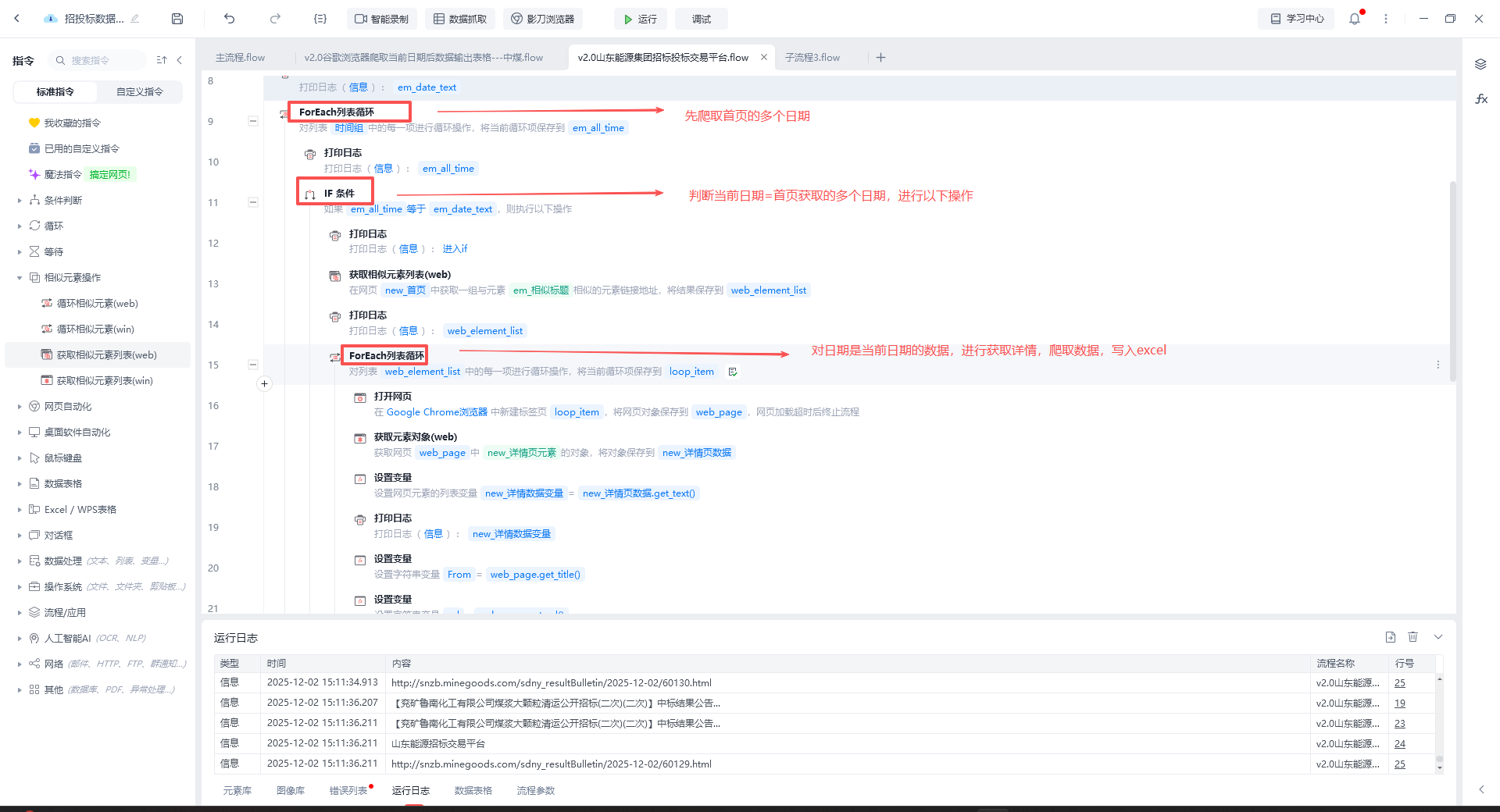
Task: Jump to line number 19 link in log
Action: (x=1400, y=703)
